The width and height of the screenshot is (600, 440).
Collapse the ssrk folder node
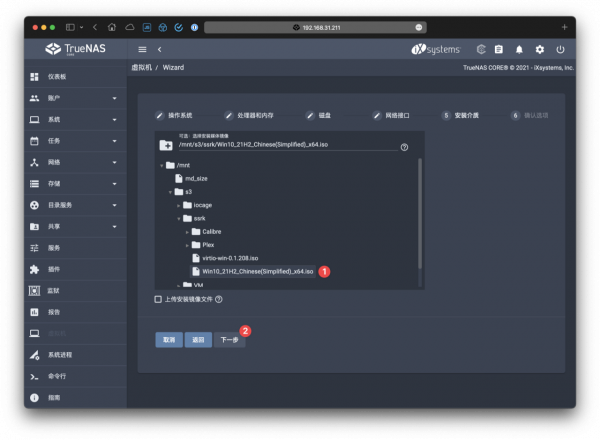179,219
